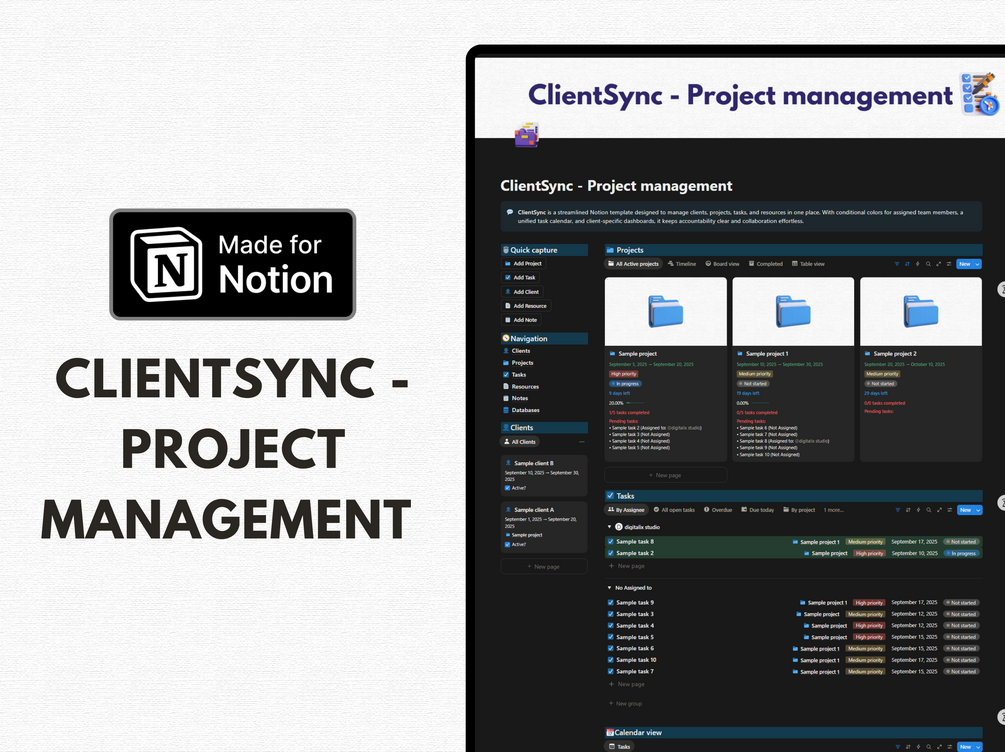This screenshot has width=1005, height=752.
Task: Click New group under Tasks list
Action: [625, 704]
